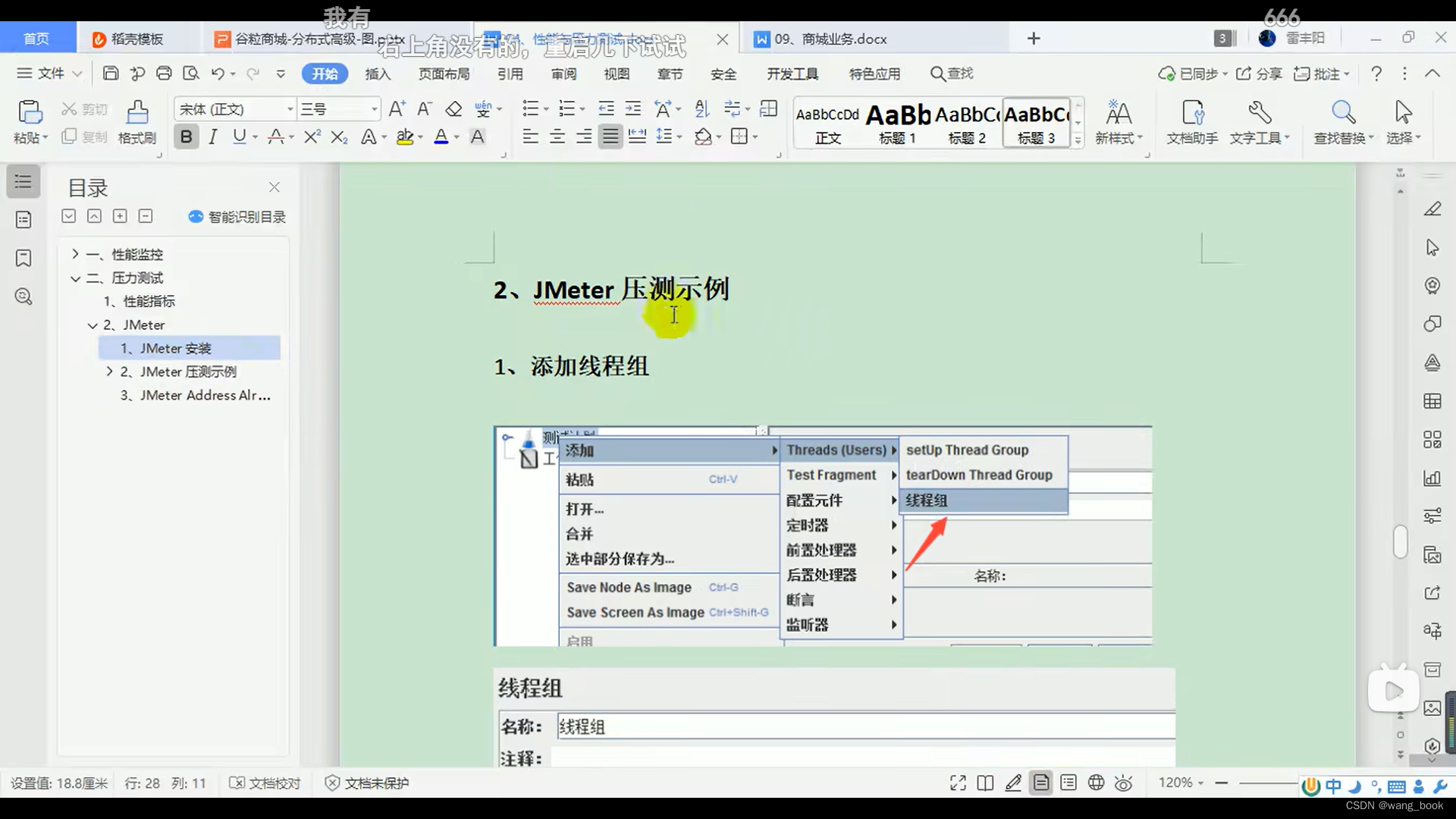Screen dimensions: 1456x819
Task: Apply the 标题 1 style
Action: click(898, 122)
